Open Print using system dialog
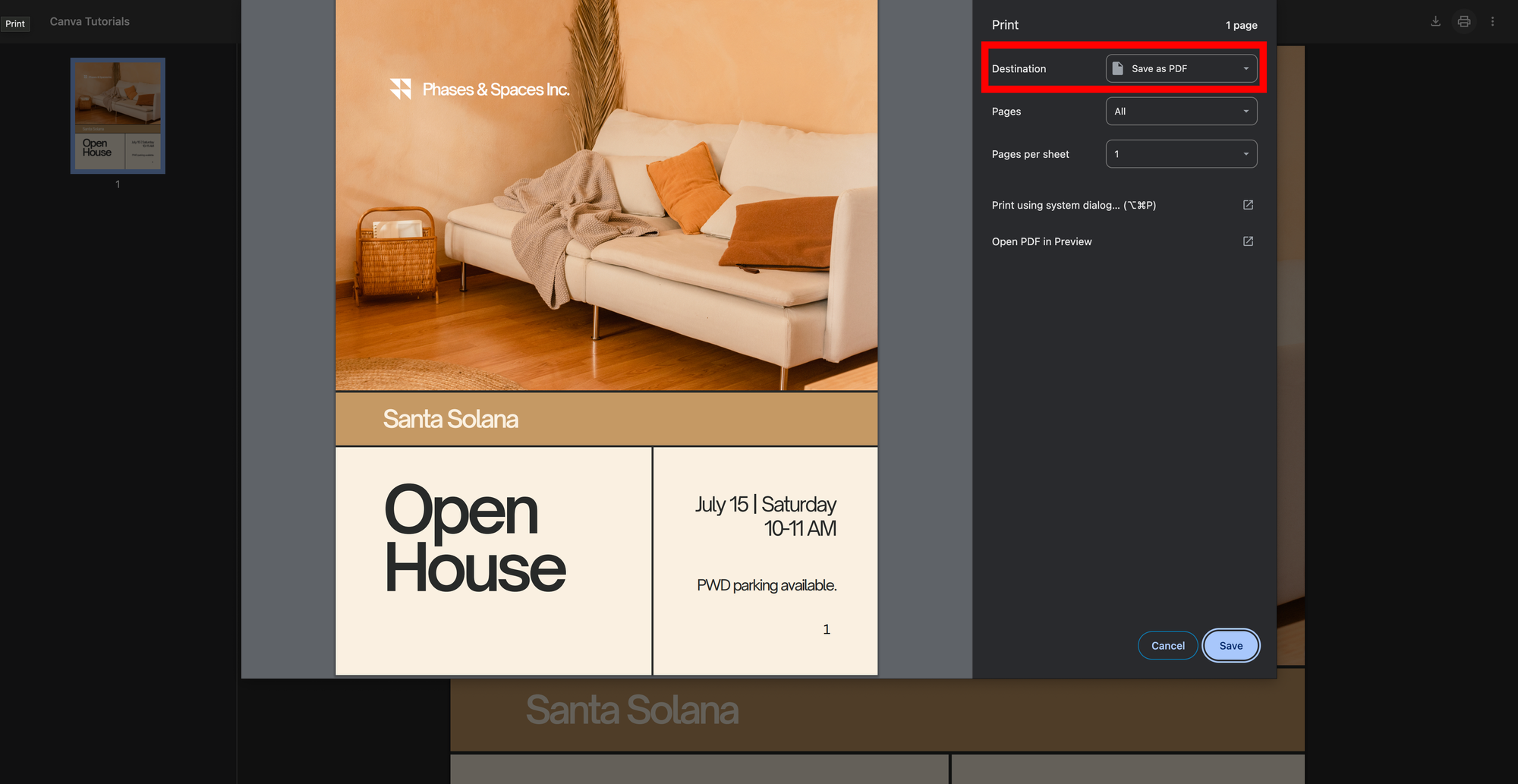 pyautogui.click(x=1072, y=205)
